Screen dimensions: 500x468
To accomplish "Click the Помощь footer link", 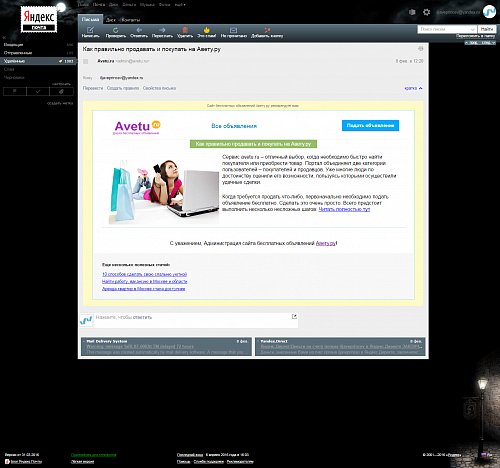I will click(x=183, y=462).
